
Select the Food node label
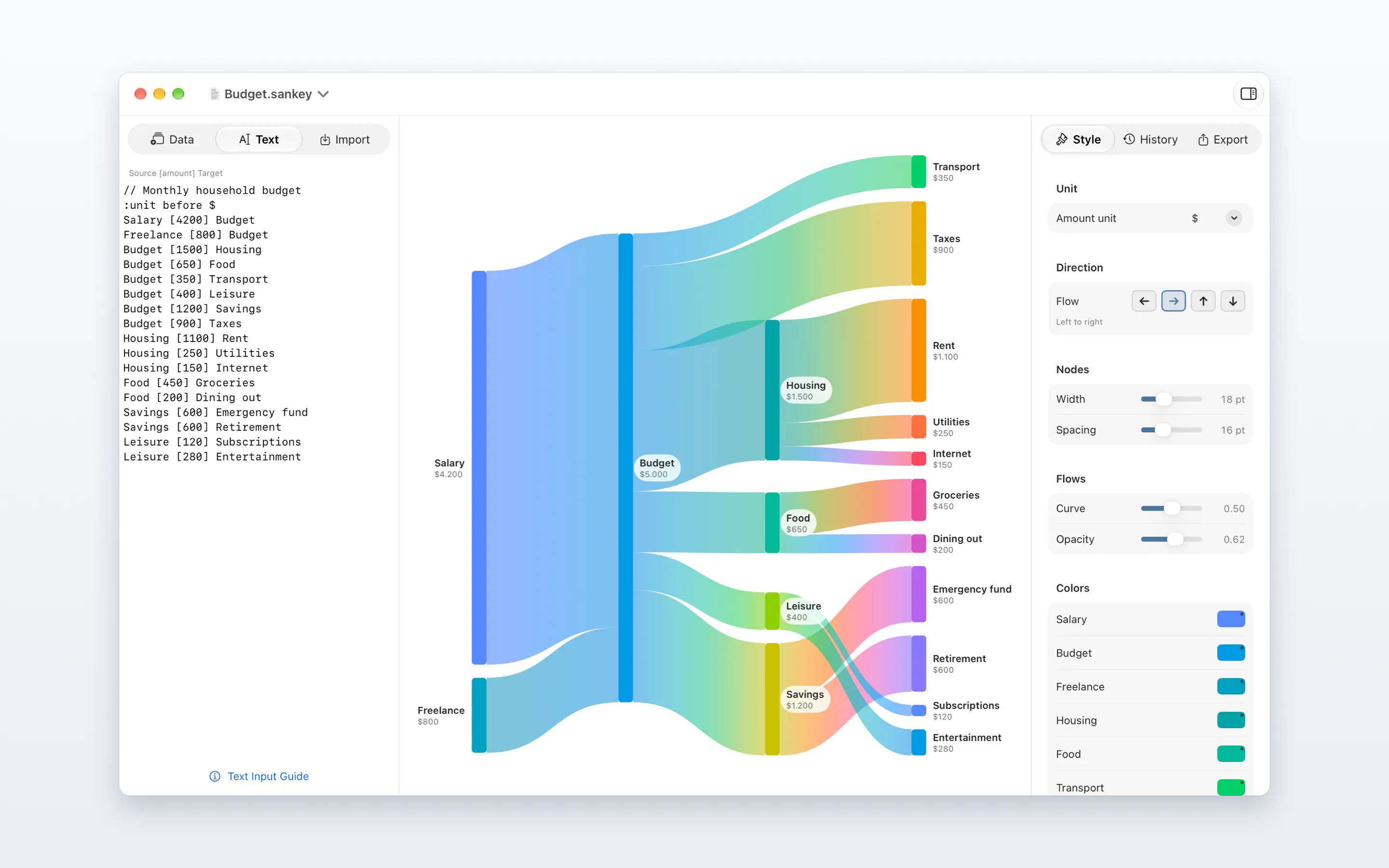pyautogui.click(x=798, y=523)
